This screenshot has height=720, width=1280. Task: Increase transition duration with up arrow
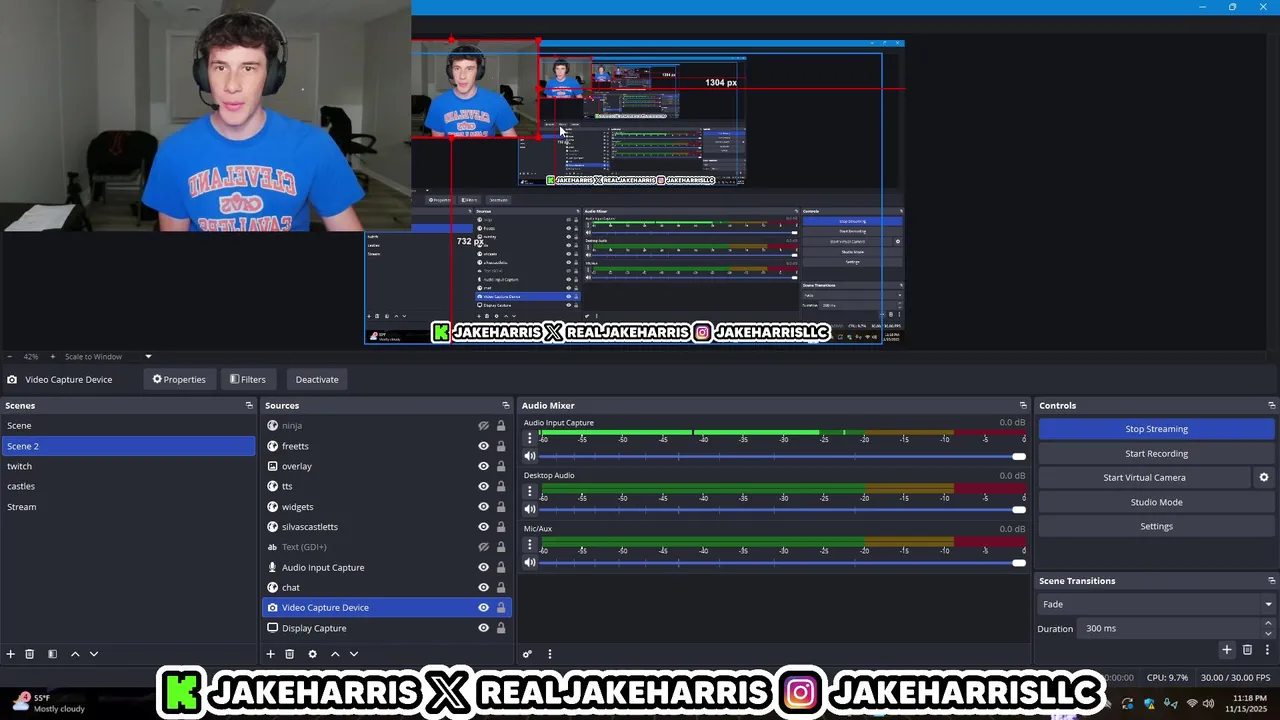(x=1268, y=624)
